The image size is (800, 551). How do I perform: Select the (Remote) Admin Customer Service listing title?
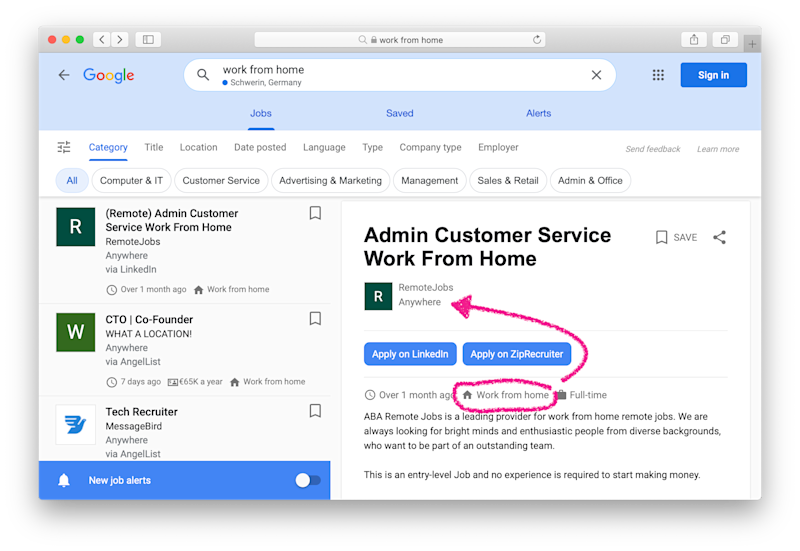(171, 220)
